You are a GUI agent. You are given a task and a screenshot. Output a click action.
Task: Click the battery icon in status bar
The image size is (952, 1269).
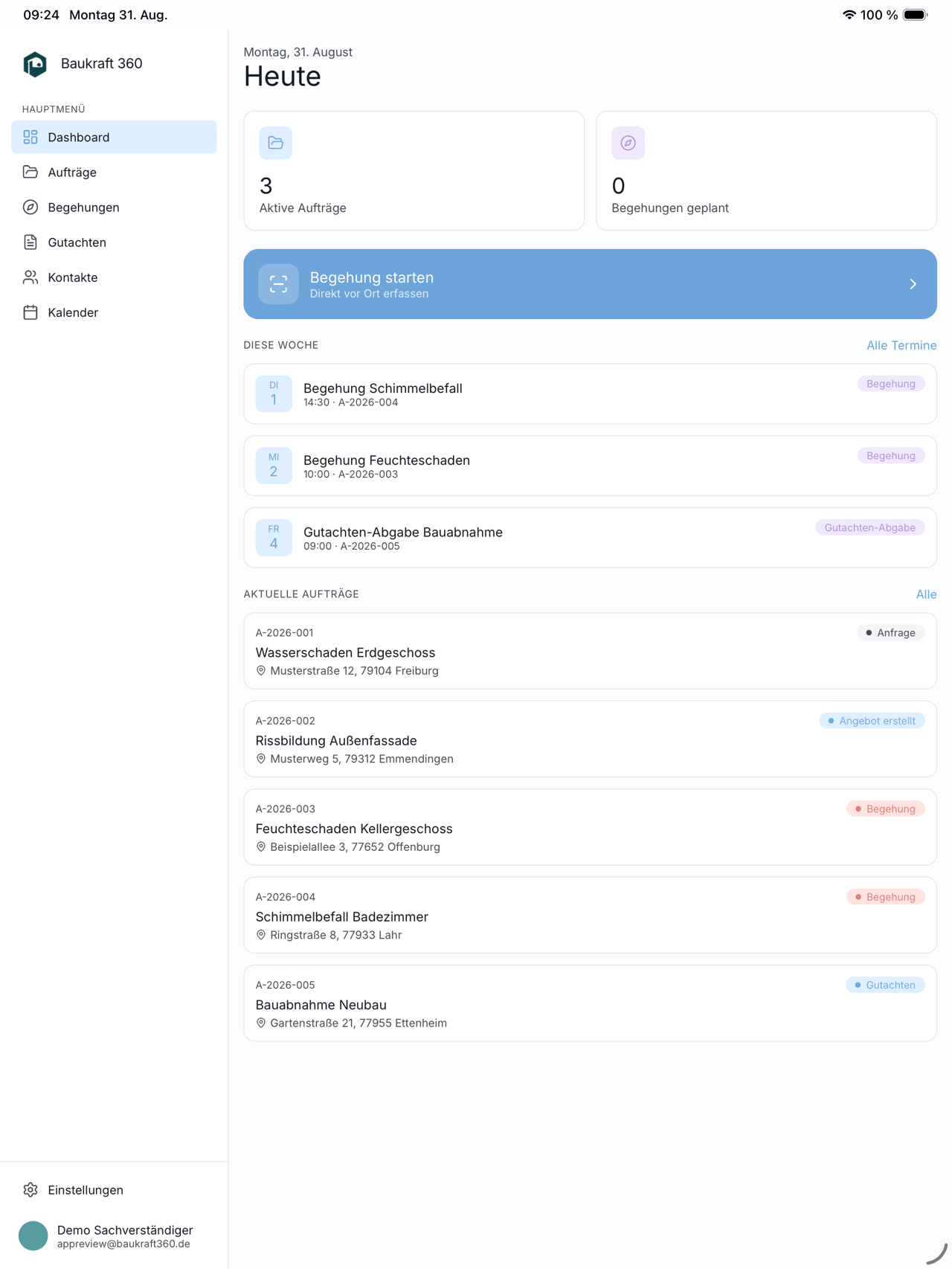(916, 15)
